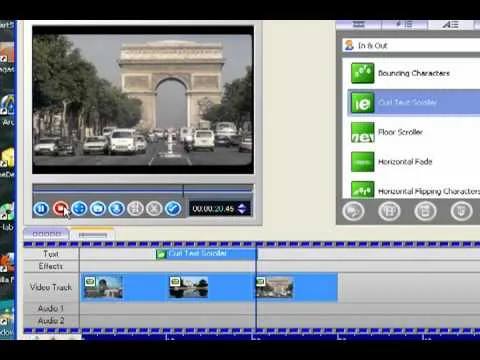
Task: Click the greyed-out split clip button
Action: point(135,209)
